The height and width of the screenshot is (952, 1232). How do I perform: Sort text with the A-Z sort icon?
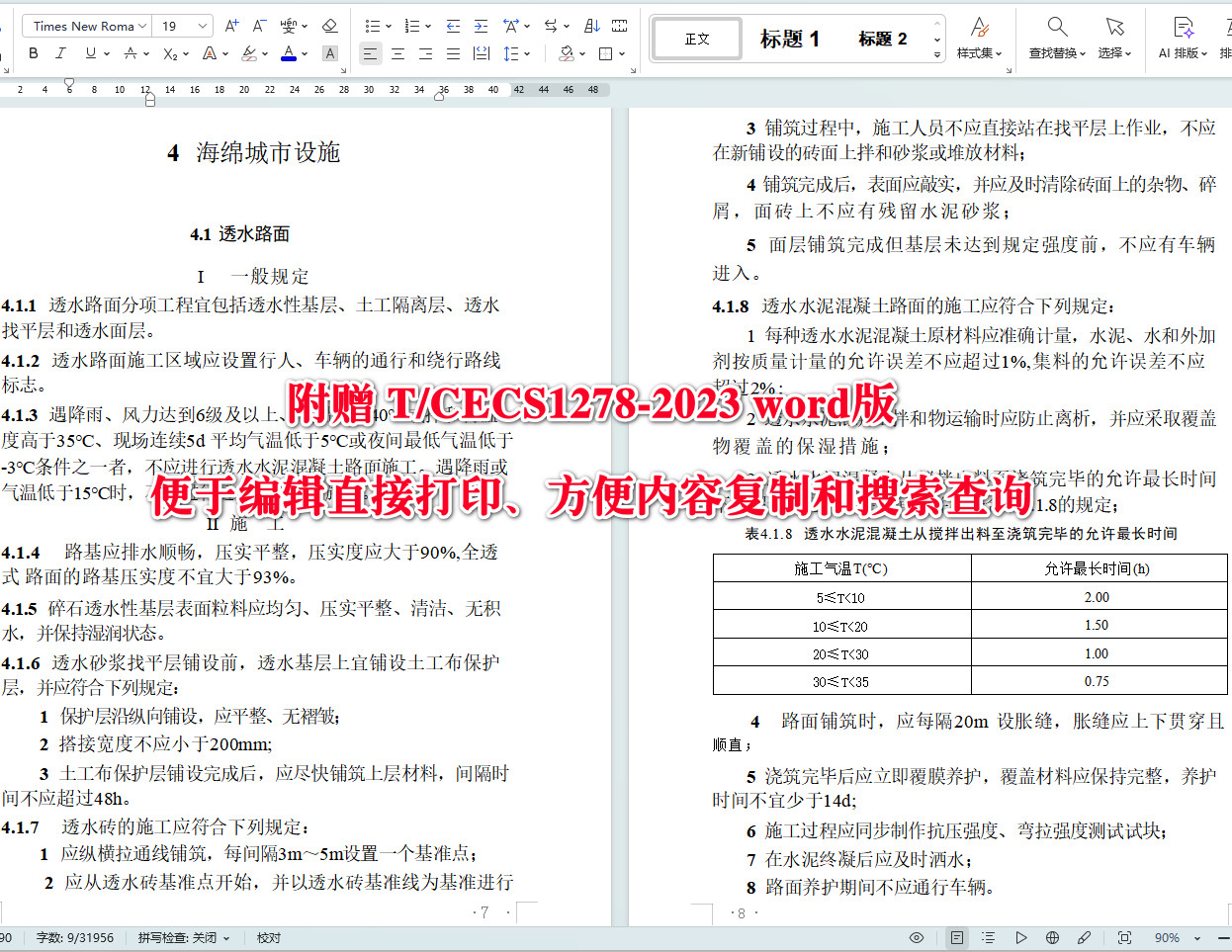pyautogui.click(x=591, y=26)
